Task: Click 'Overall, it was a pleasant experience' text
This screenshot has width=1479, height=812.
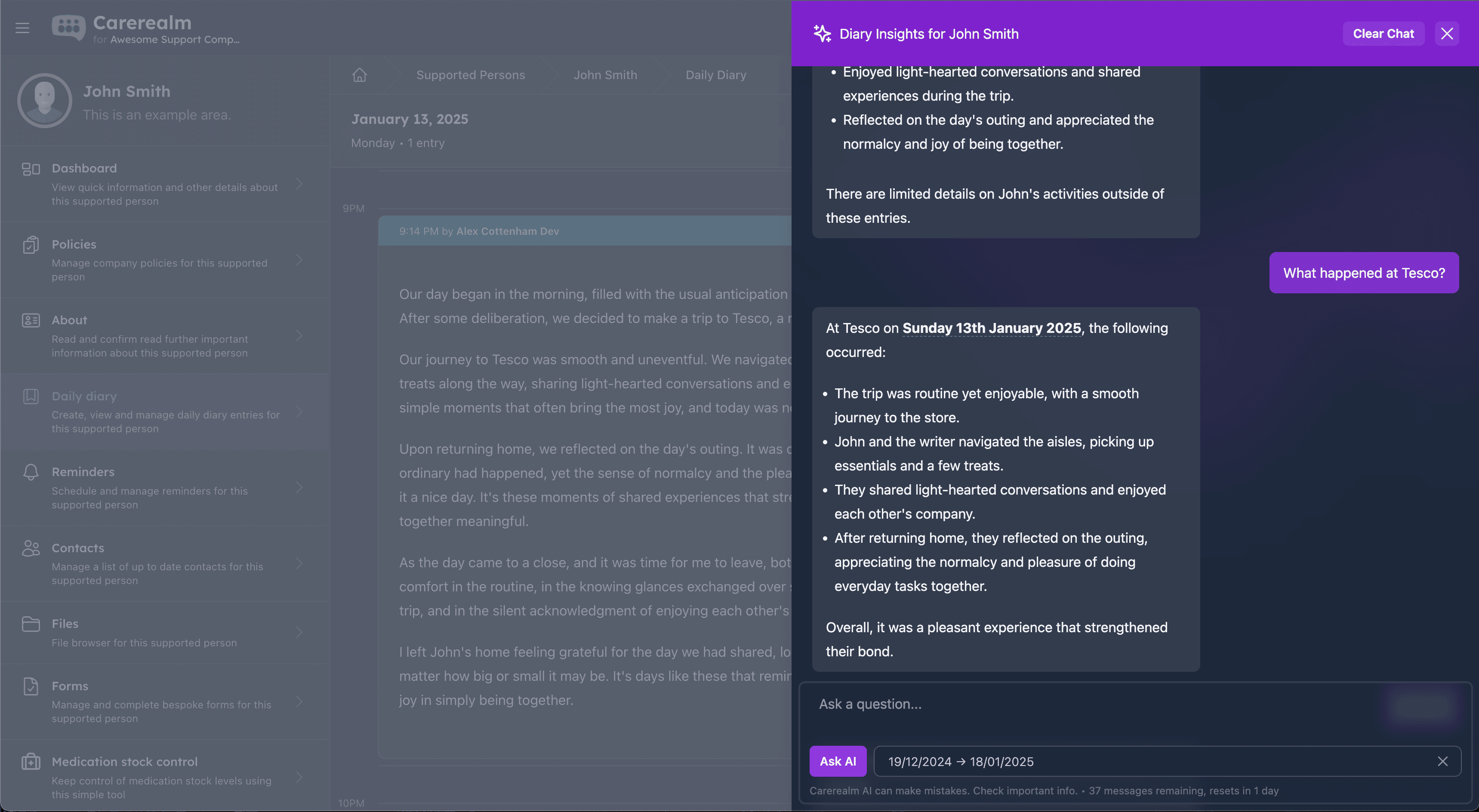Action: (x=996, y=639)
